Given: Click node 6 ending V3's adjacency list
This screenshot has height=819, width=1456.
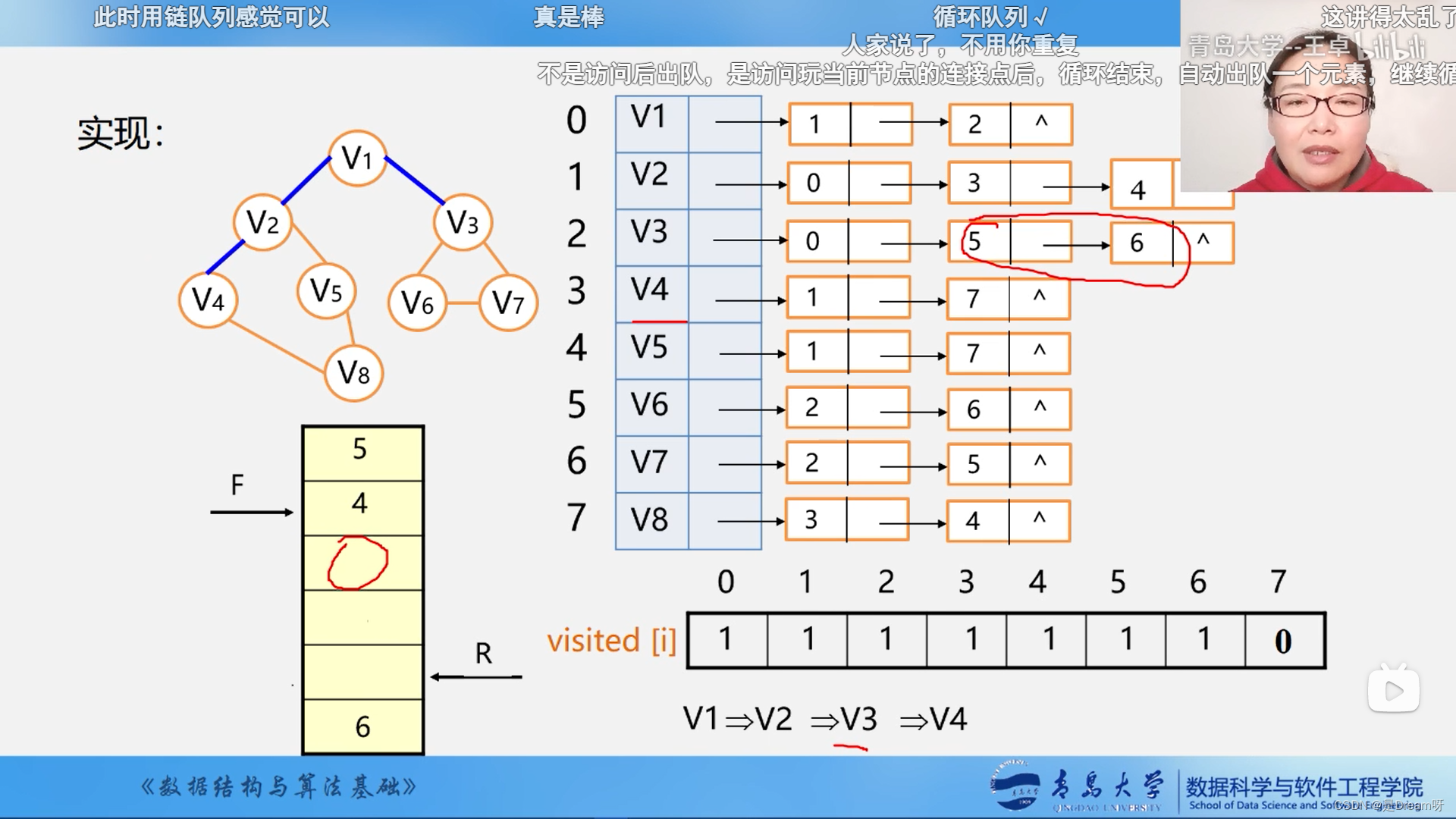Looking at the screenshot, I should pyautogui.click(x=1172, y=243).
